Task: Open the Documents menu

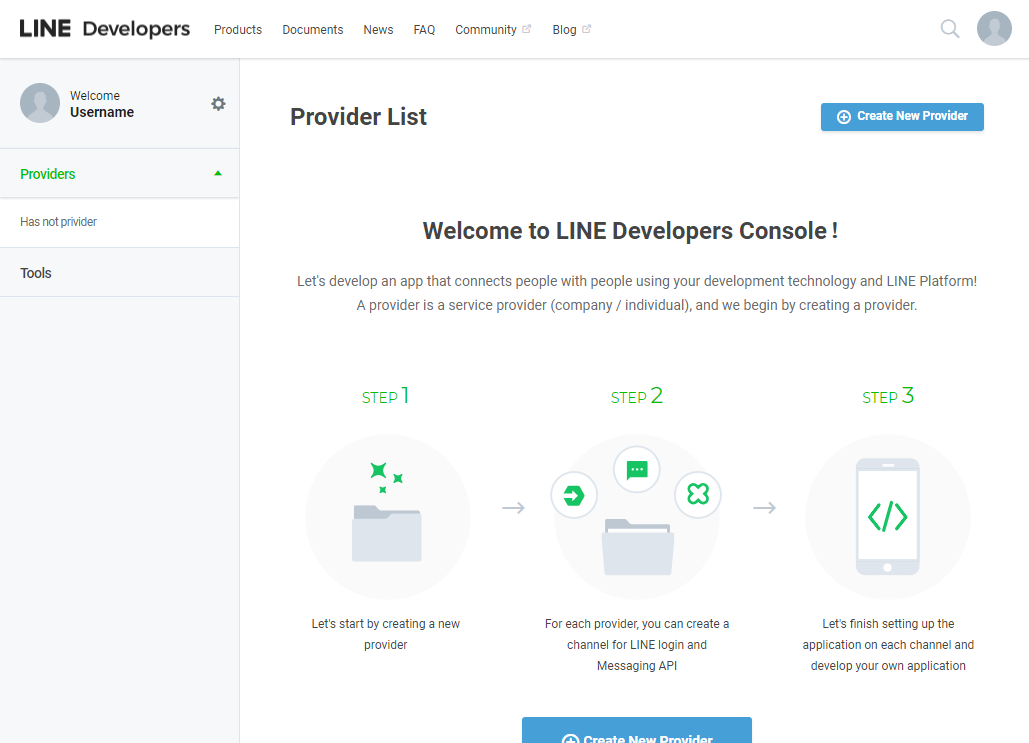Action: point(312,29)
